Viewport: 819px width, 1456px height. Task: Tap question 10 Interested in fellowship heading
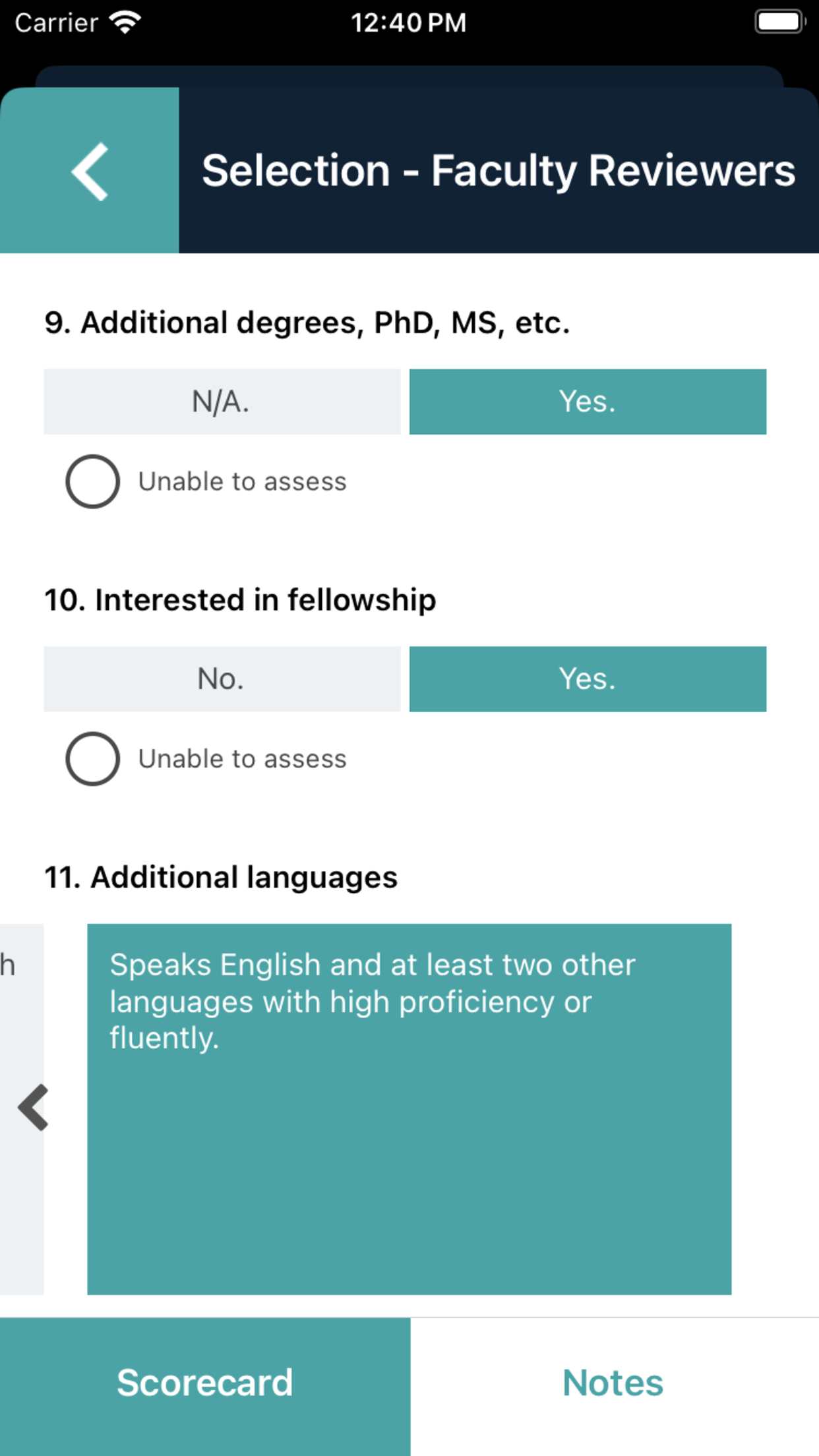click(240, 600)
